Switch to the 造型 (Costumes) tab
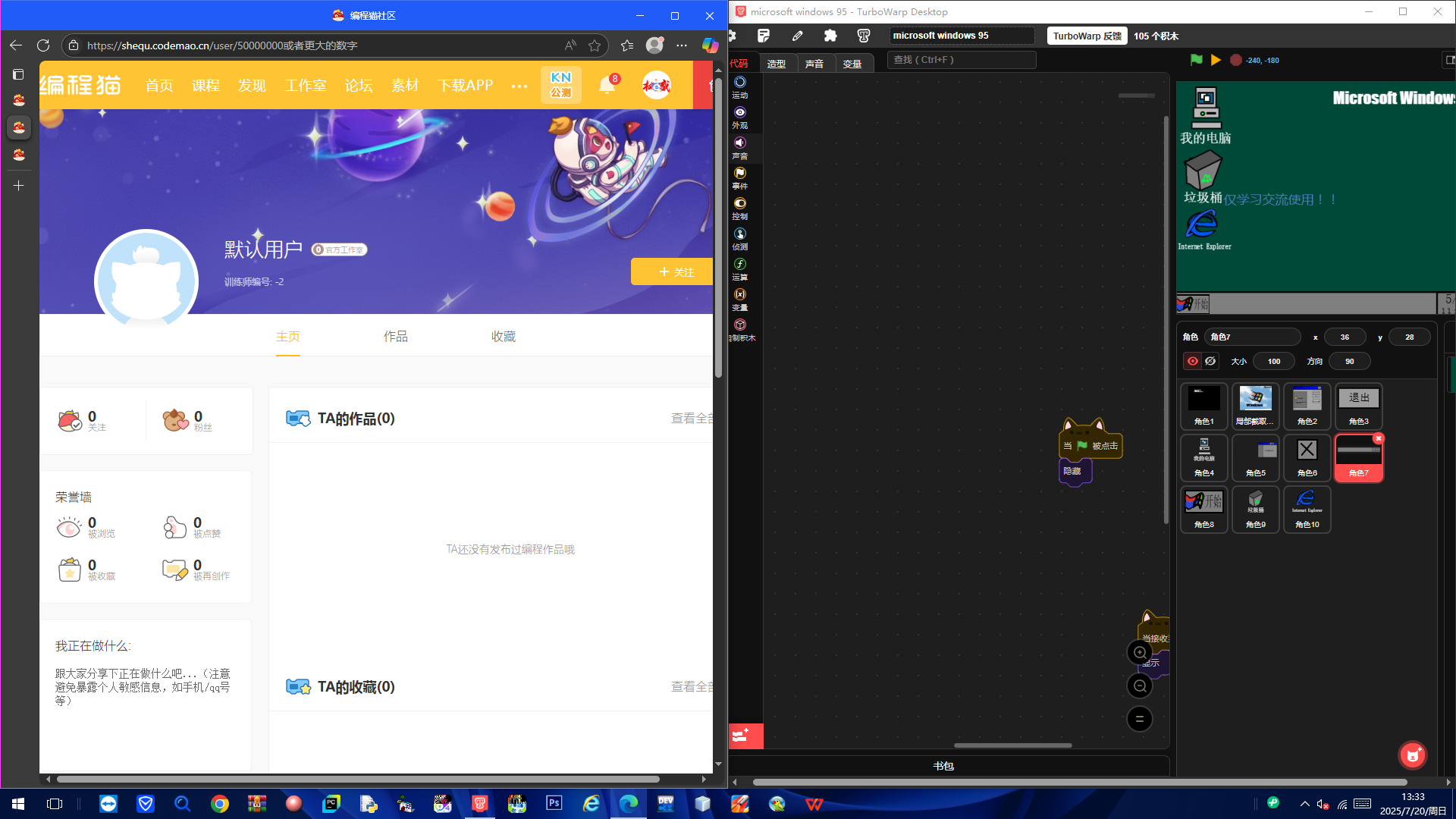 point(777,64)
